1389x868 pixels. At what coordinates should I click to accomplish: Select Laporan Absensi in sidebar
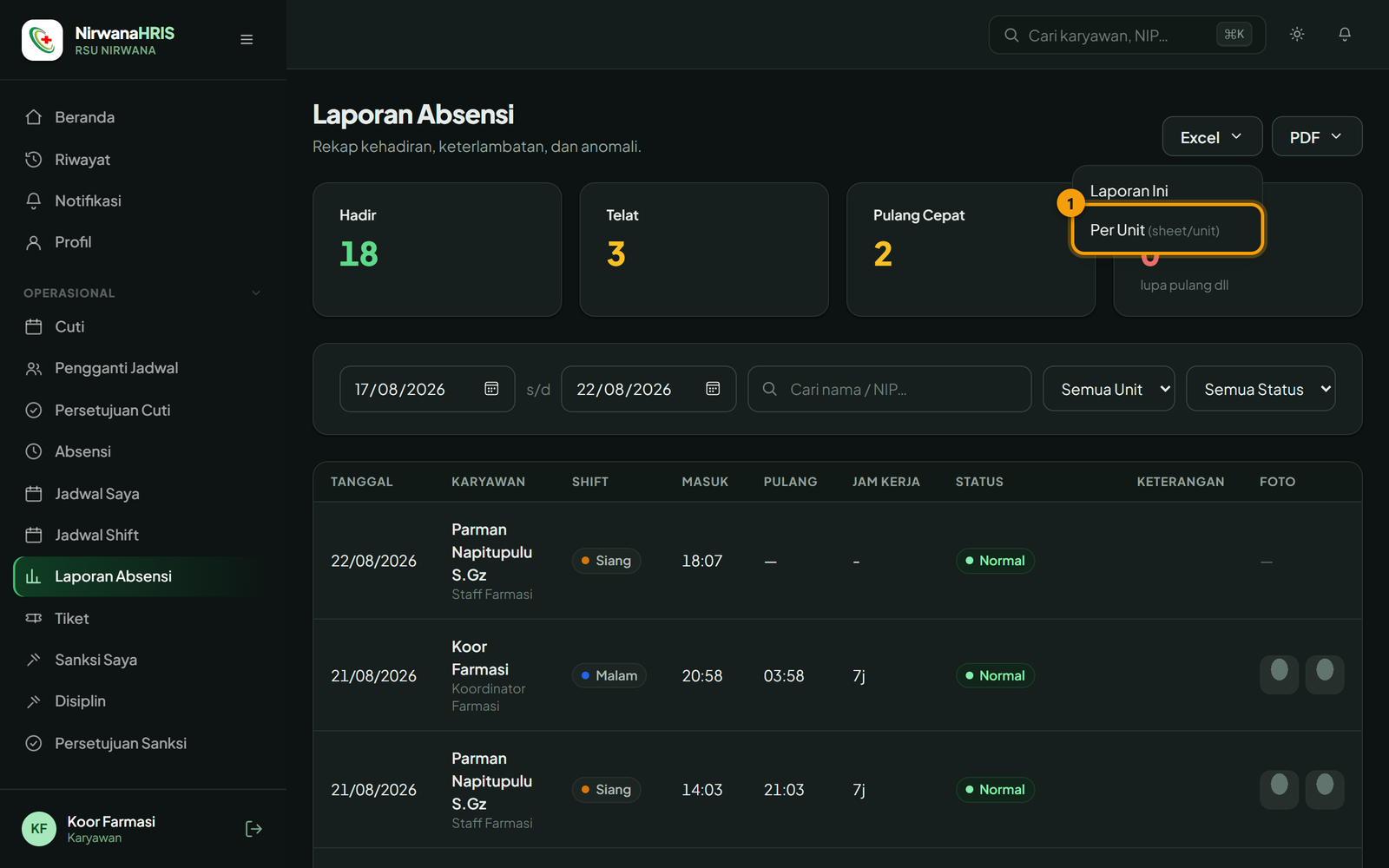click(143, 577)
